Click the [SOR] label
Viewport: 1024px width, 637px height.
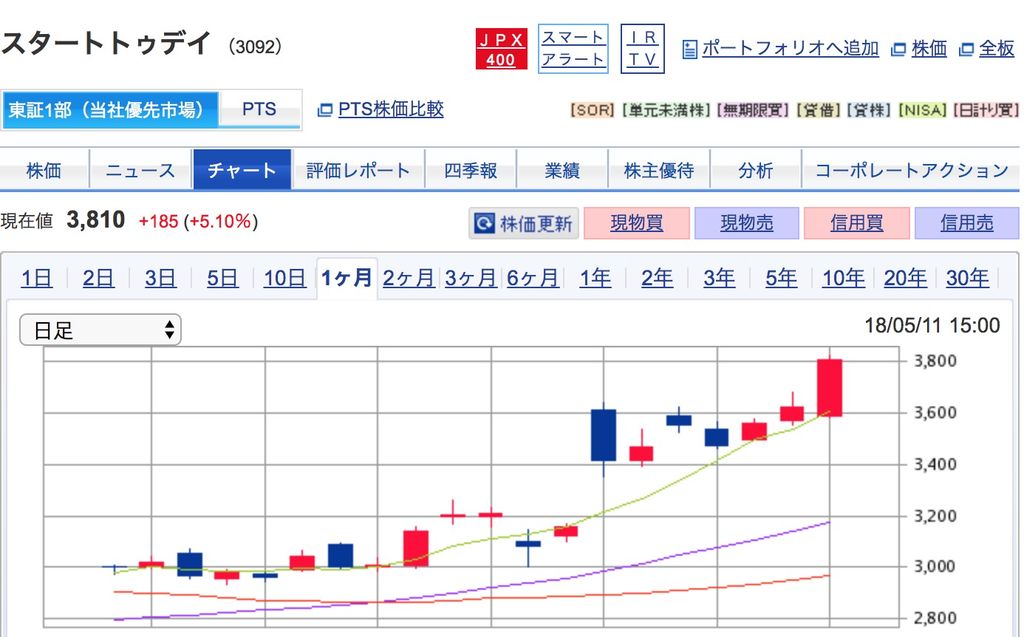(x=593, y=110)
